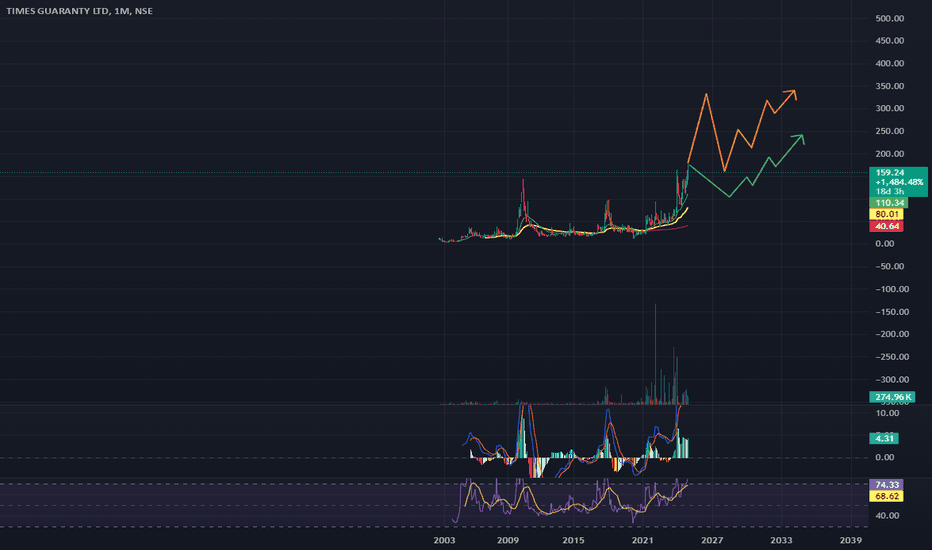Select the 10.00 MACD axis label
The height and width of the screenshot is (550, 932).
(x=887, y=413)
